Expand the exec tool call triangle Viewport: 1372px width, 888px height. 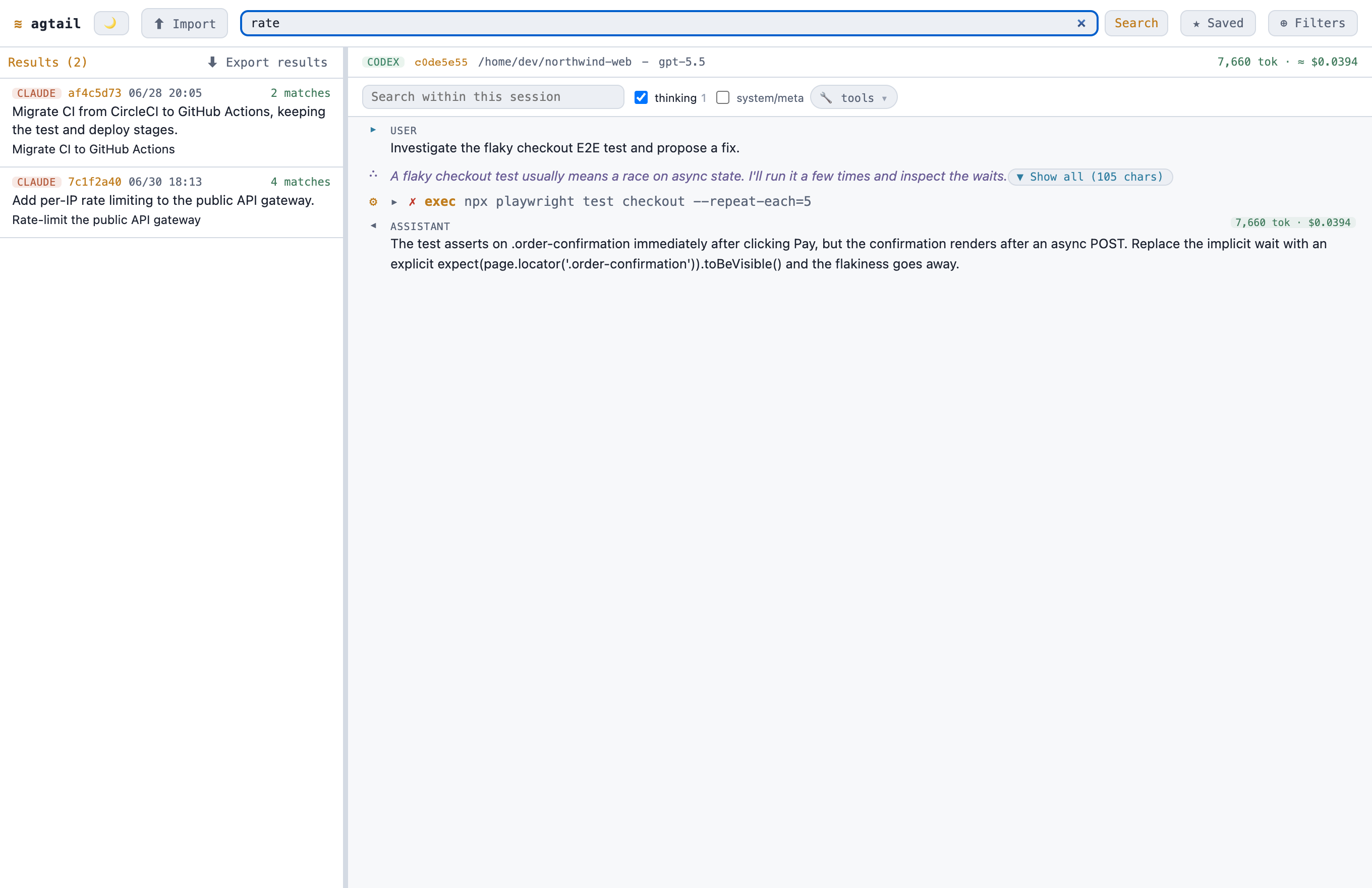394,202
